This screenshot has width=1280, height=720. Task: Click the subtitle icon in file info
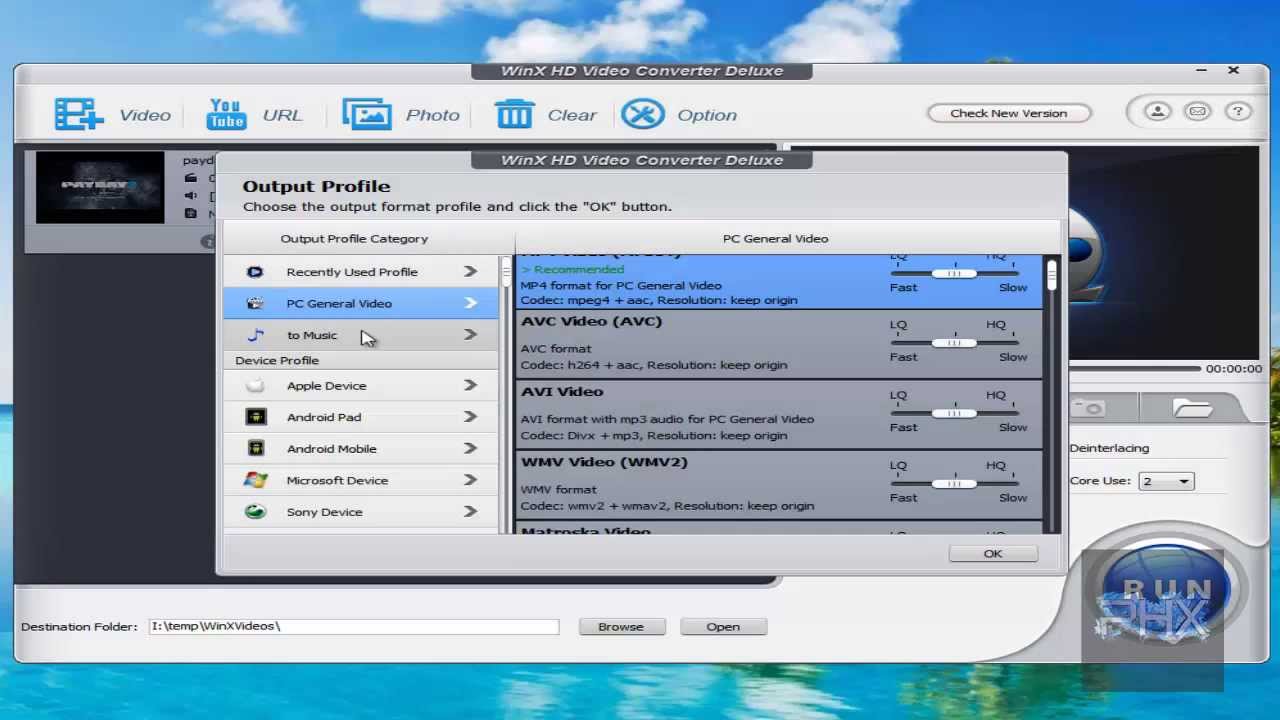(190, 214)
